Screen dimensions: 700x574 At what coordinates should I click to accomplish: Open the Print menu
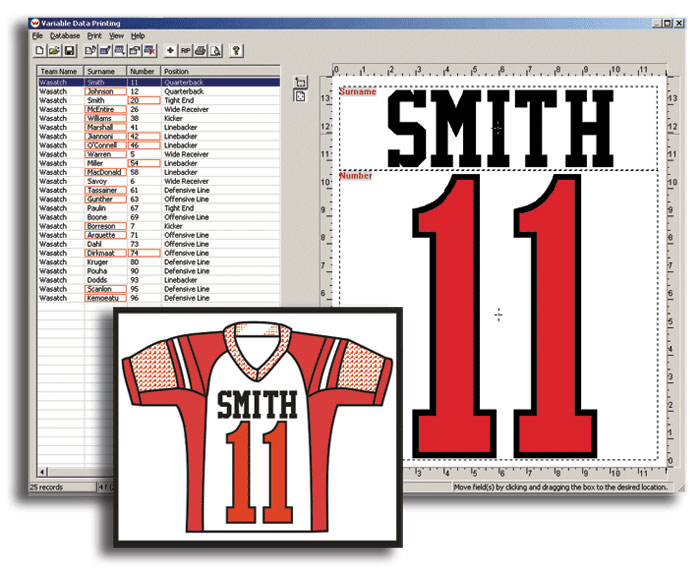point(94,36)
